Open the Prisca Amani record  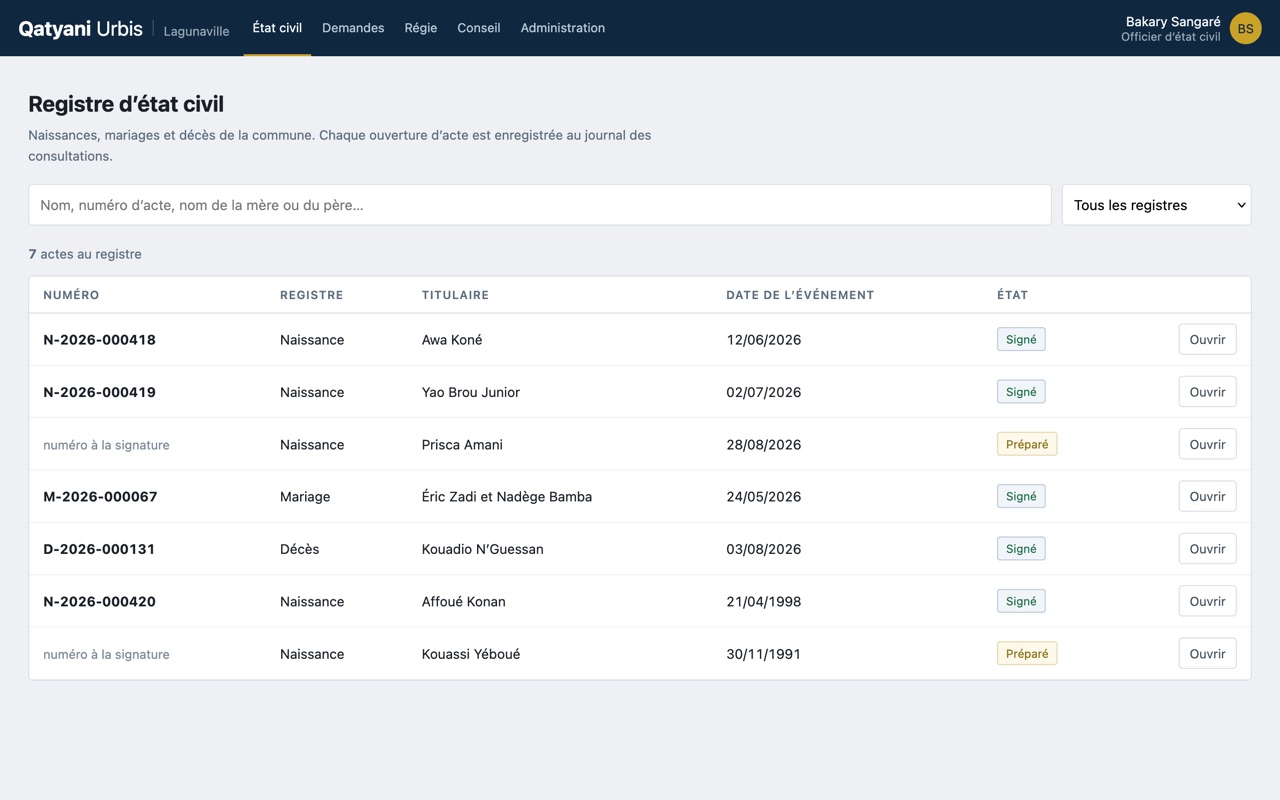[x=1207, y=444]
